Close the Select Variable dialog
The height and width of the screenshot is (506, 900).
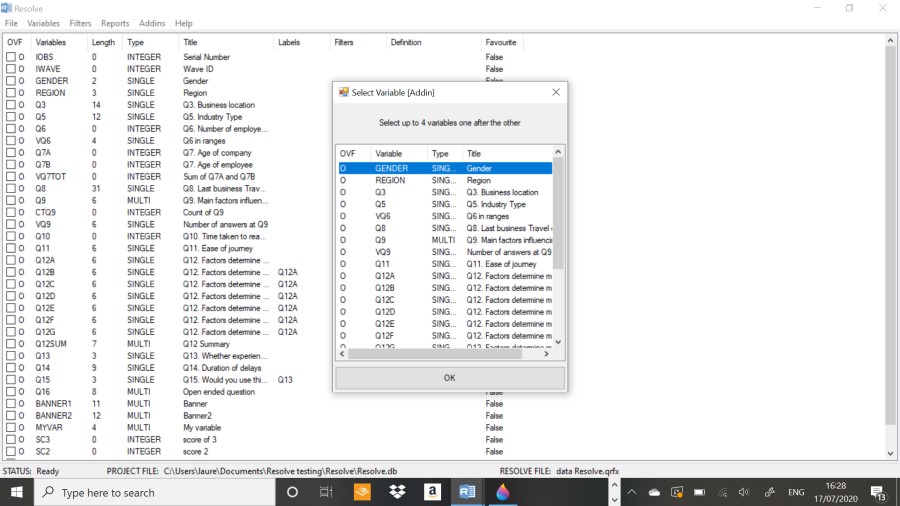[x=556, y=92]
